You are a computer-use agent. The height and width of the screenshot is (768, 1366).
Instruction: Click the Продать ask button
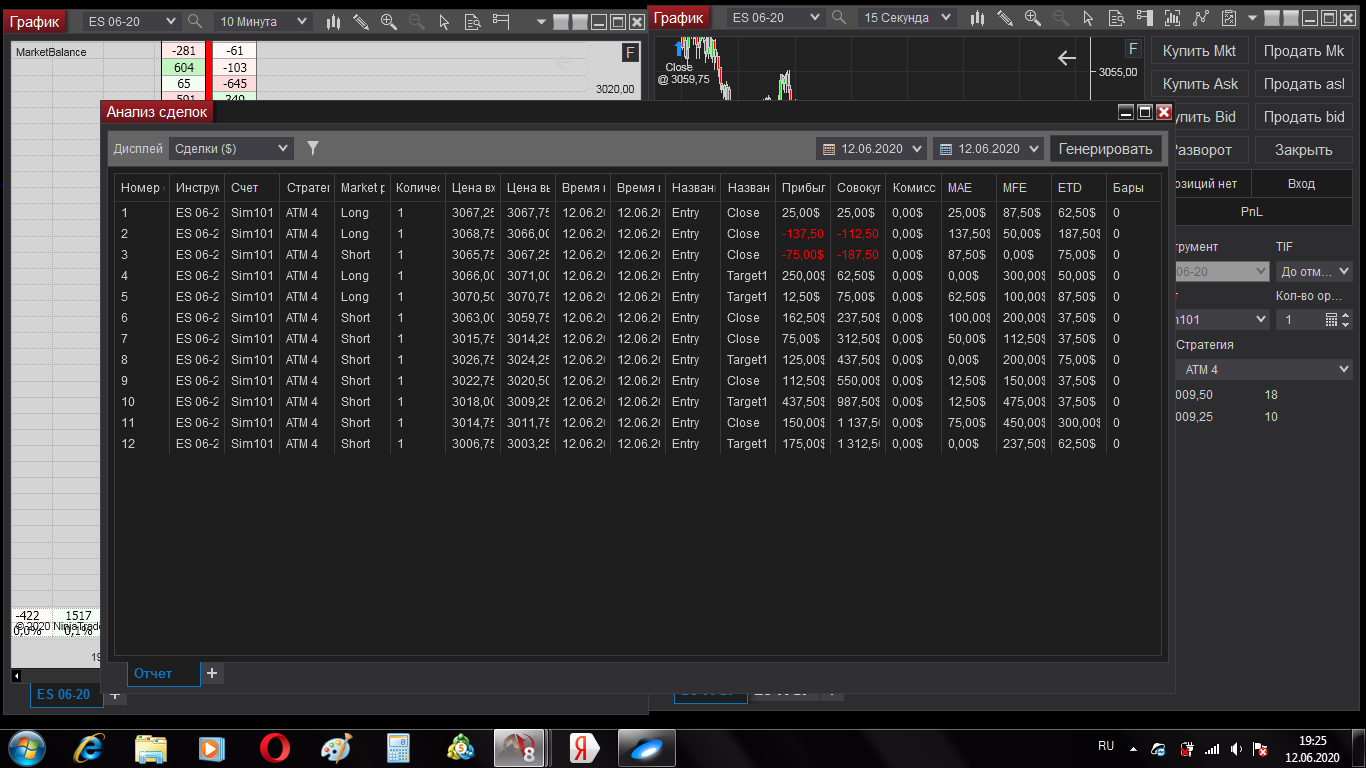pos(1303,84)
